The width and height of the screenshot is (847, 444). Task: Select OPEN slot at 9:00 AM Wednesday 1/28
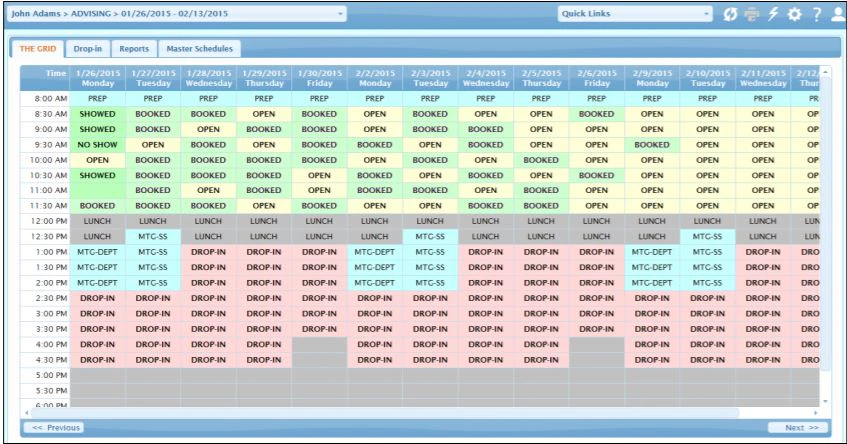(x=209, y=129)
